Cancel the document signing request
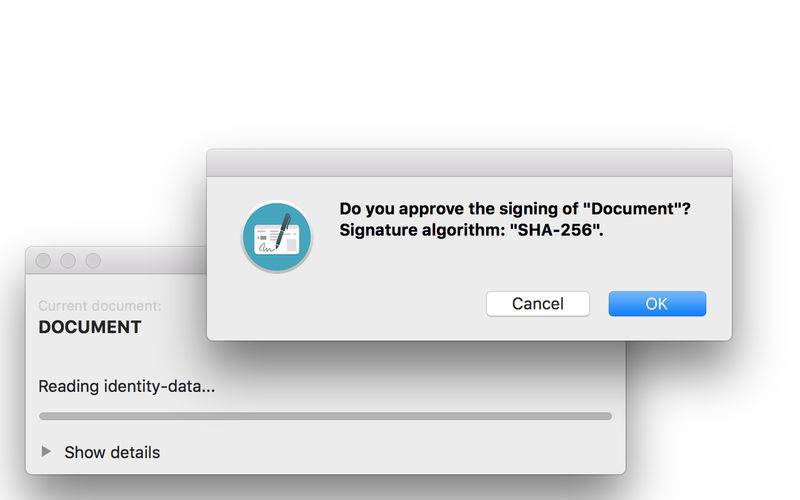This screenshot has height=500, width=800. point(538,304)
